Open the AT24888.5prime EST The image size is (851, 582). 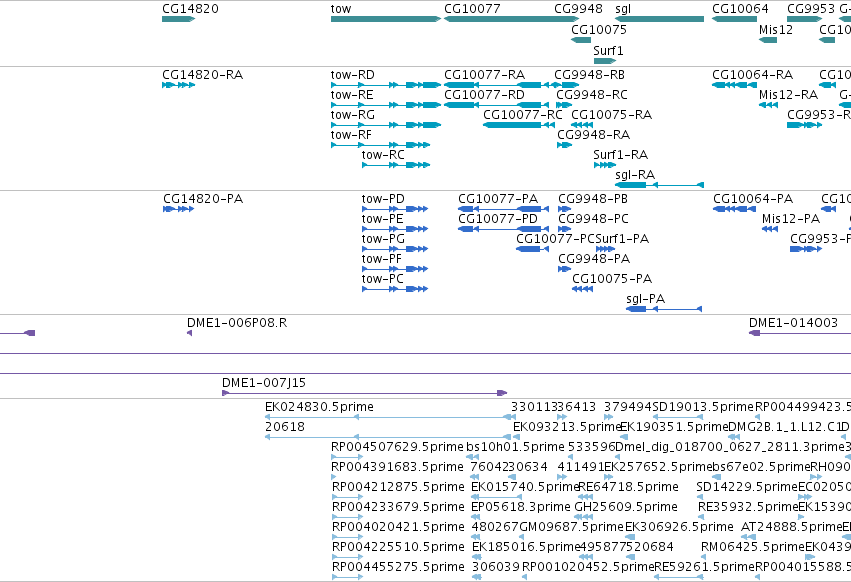pyautogui.click(x=746, y=537)
